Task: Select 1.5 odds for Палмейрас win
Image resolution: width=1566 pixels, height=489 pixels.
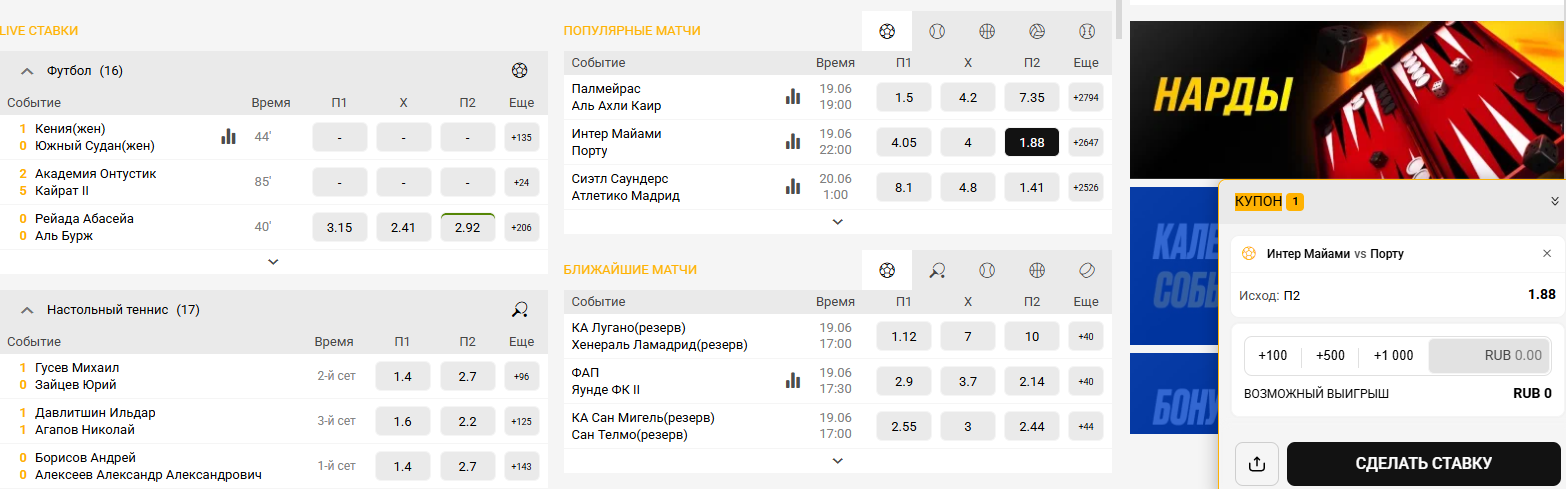Action: point(904,97)
